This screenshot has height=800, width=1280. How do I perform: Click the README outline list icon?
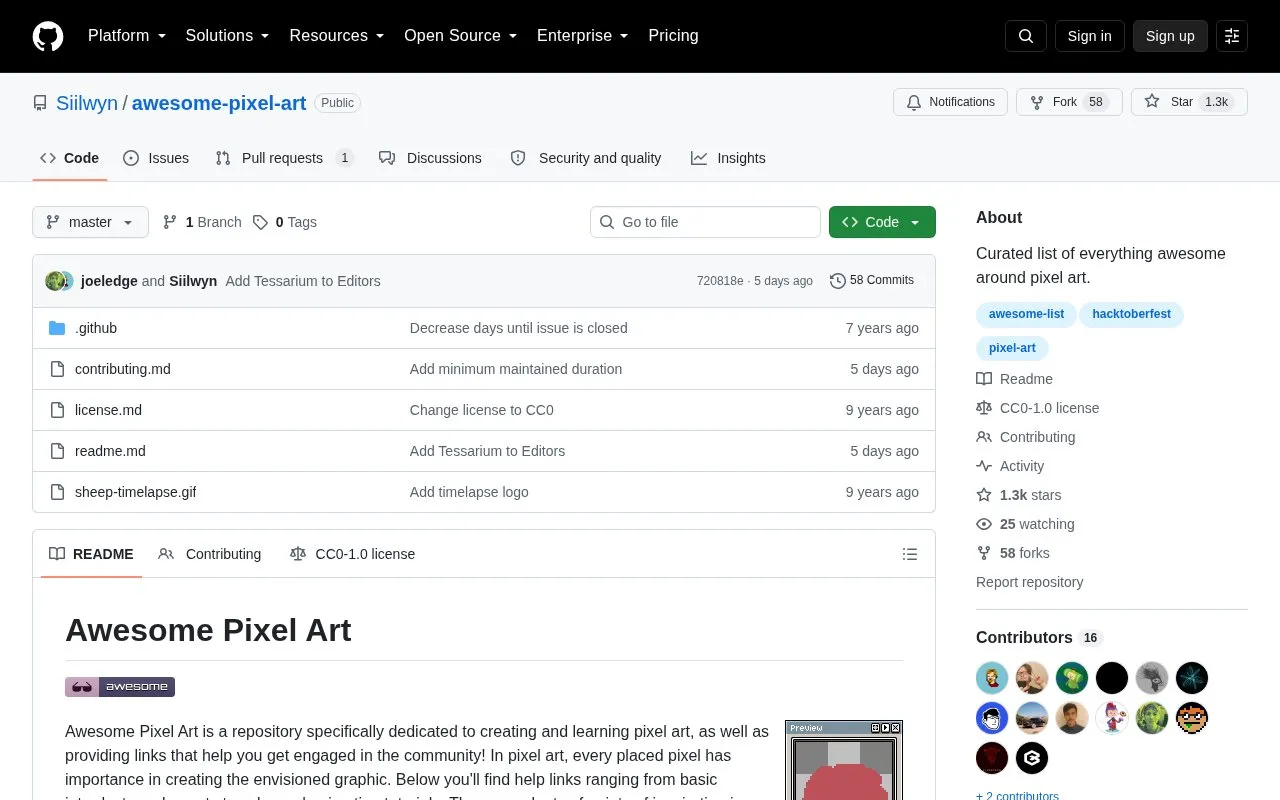(910, 554)
